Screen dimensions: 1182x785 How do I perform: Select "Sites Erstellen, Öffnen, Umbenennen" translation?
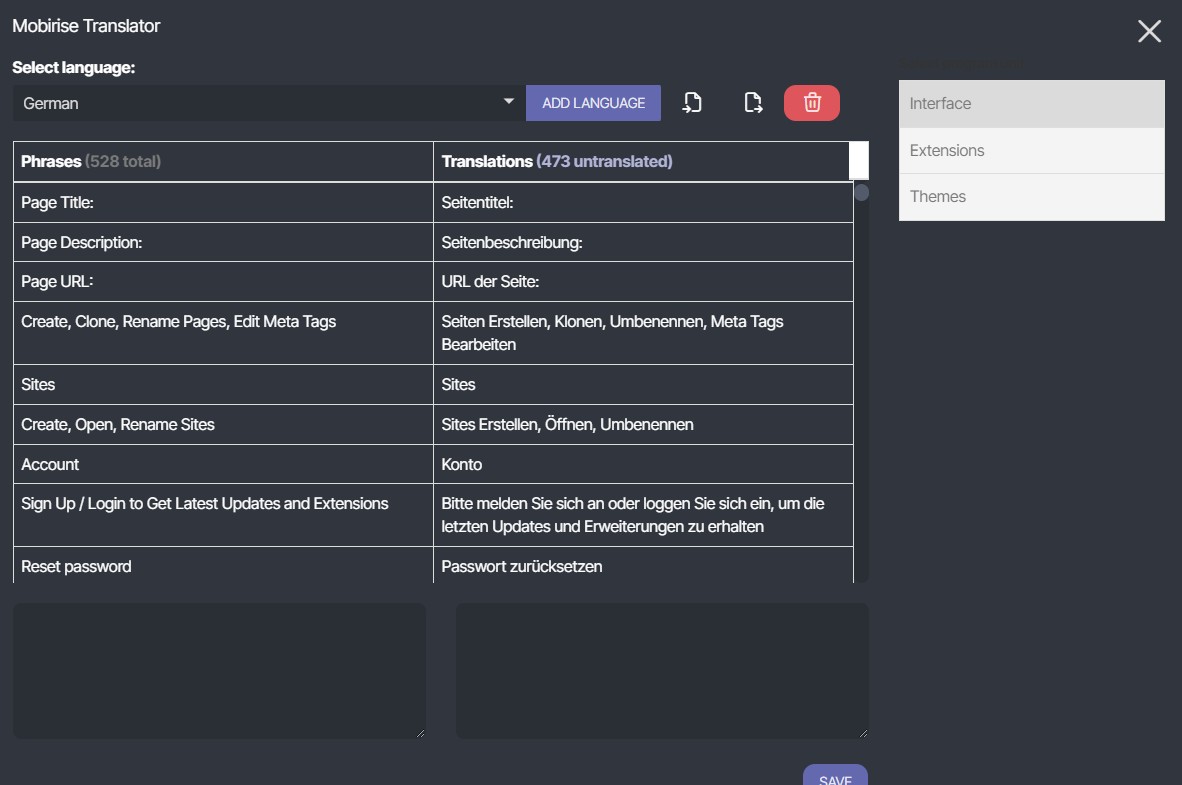(643, 425)
